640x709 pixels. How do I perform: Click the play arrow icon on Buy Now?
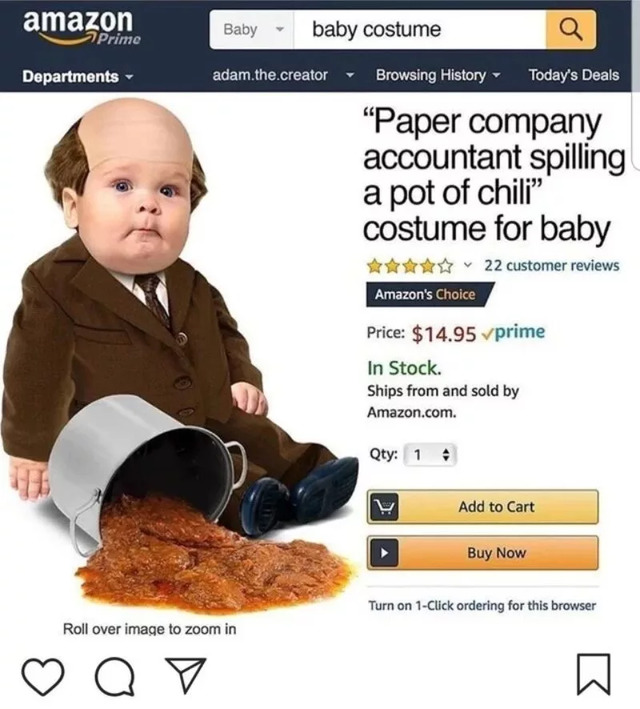(x=384, y=553)
